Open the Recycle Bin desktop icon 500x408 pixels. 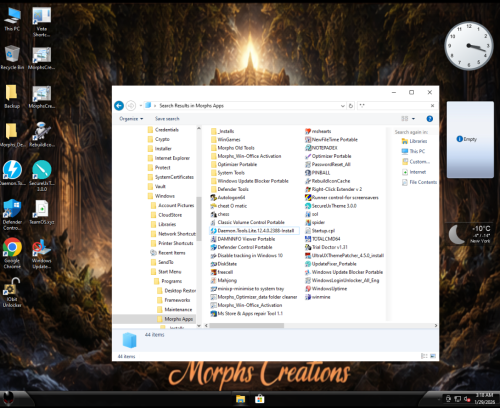coord(12,57)
